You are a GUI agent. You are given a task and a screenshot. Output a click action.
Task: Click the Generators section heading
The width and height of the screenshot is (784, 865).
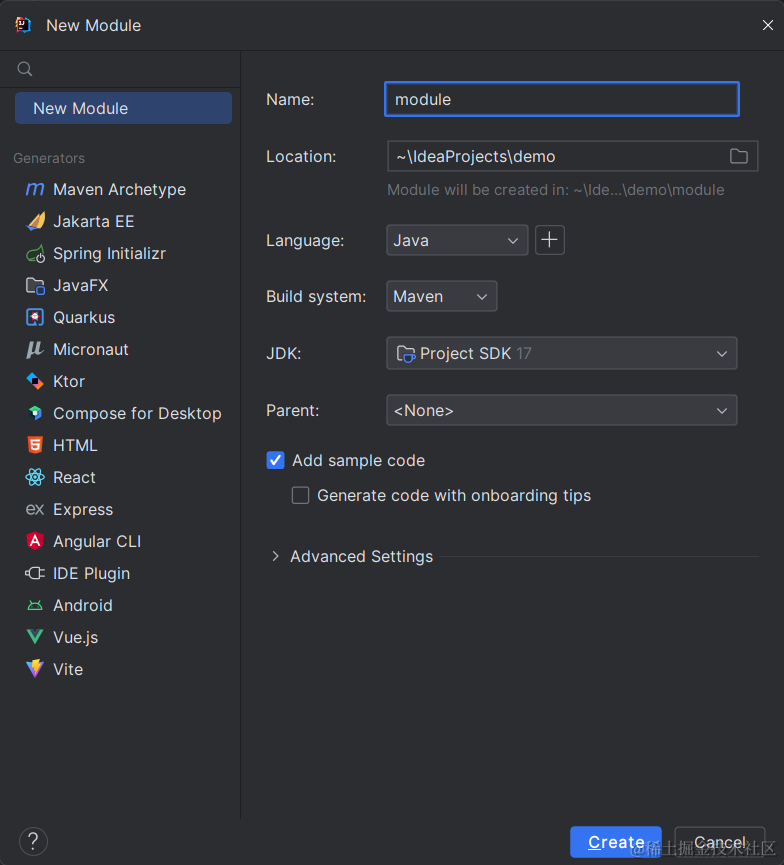[x=49, y=158]
